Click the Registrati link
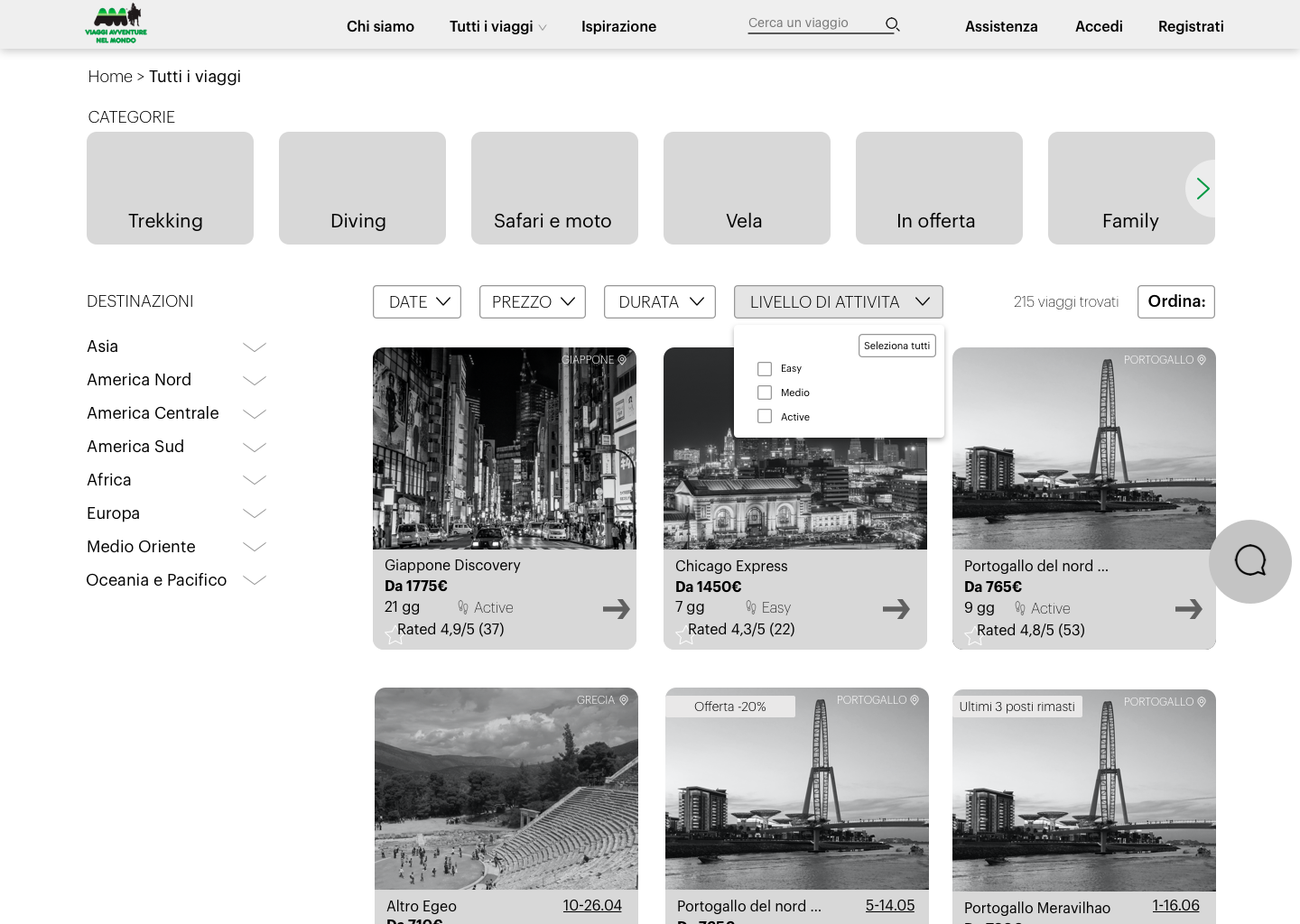The image size is (1300, 924). (x=1191, y=26)
